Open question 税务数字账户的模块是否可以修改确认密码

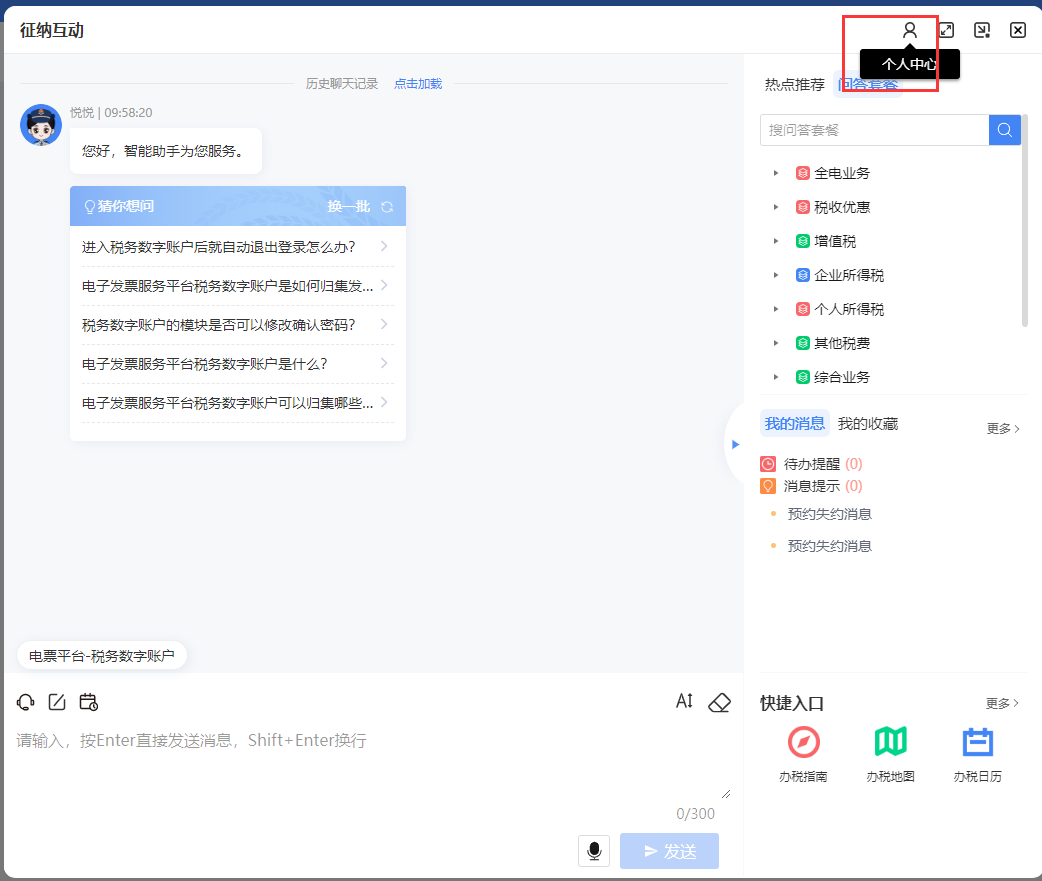[237, 325]
